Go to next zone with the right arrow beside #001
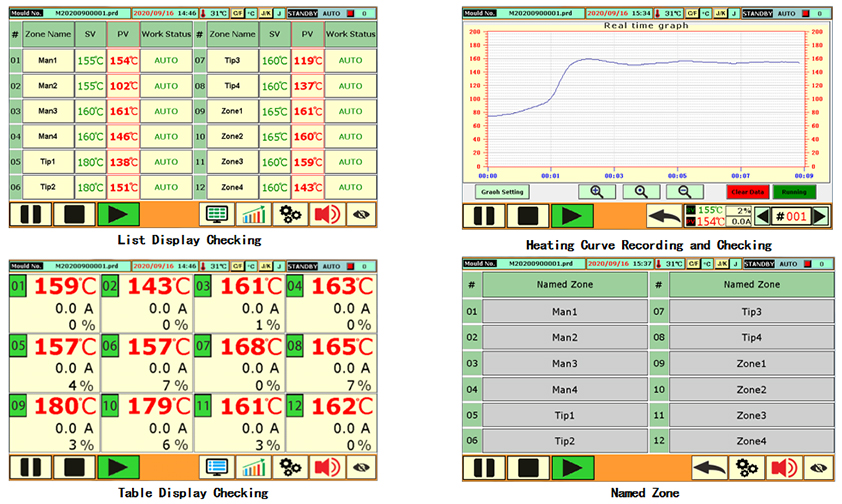This screenshot has width=842, height=504. point(820,216)
